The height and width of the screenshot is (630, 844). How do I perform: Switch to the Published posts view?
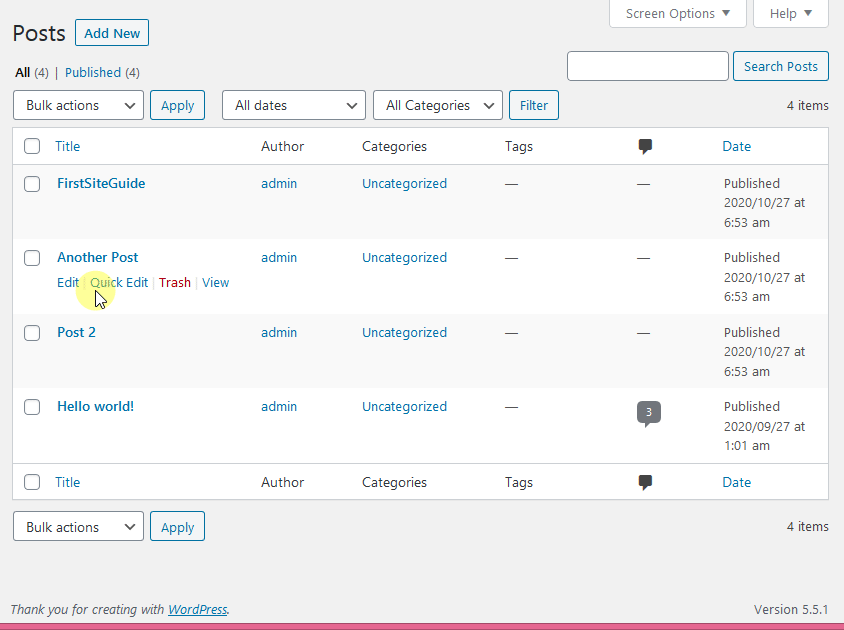pos(93,72)
